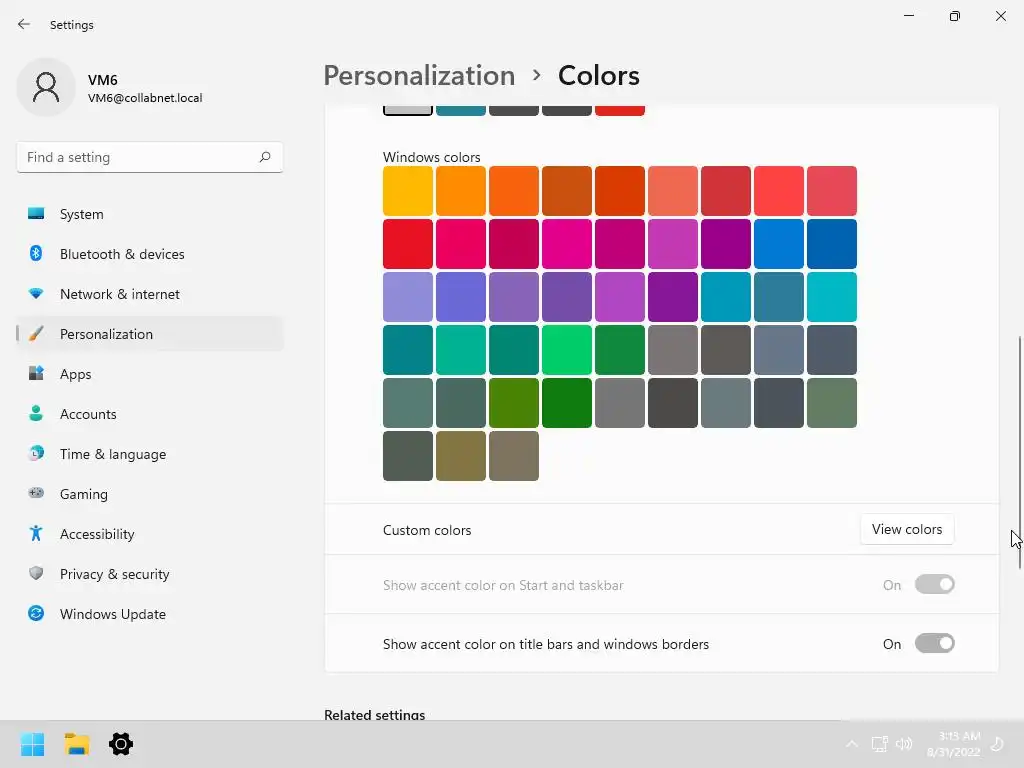Click the Personalization breadcrumb link
The image size is (1024, 768).
(419, 76)
